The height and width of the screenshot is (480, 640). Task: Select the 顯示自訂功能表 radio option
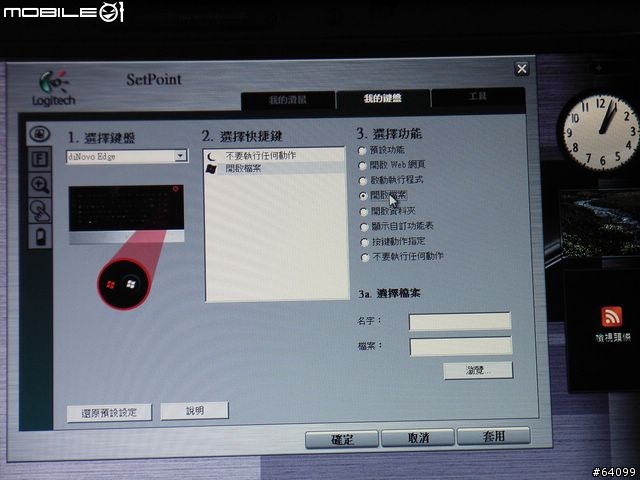(364, 227)
